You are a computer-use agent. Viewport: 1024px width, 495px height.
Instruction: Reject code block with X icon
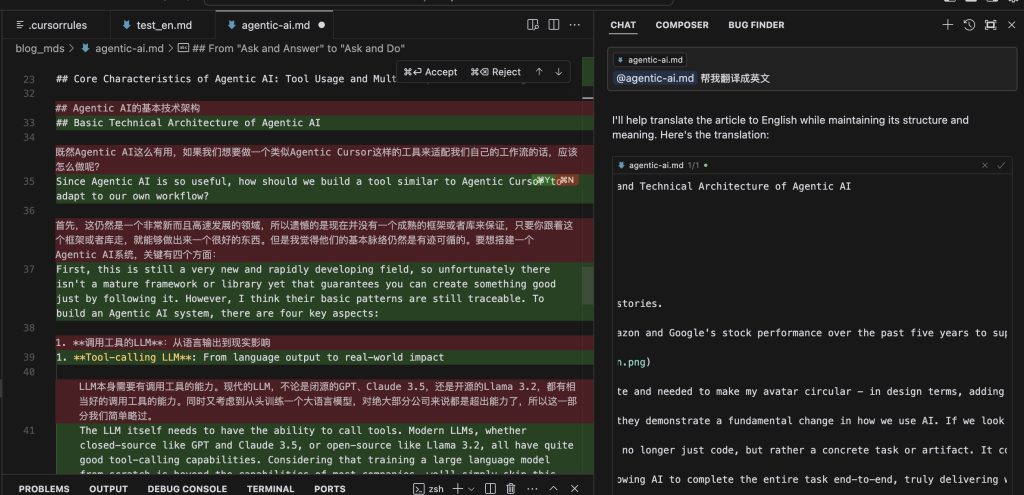tap(985, 166)
